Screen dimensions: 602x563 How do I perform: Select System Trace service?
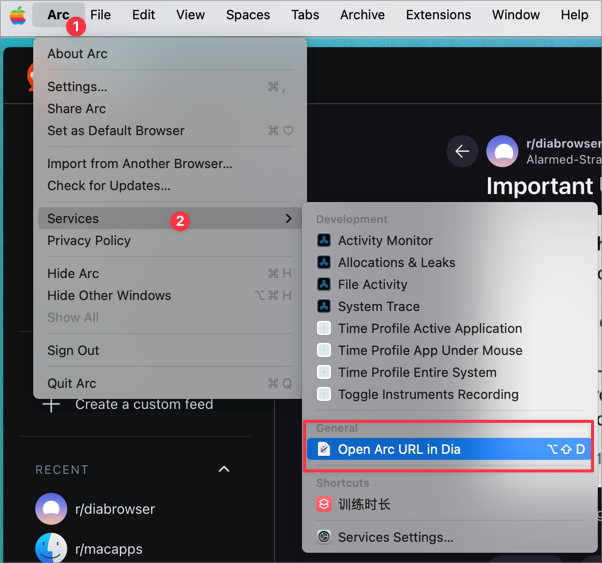click(449, 306)
